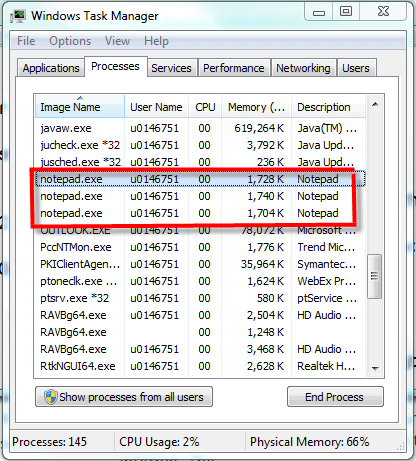
Task: Click scrollbar up arrow in process list
Action: click(x=375, y=105)
